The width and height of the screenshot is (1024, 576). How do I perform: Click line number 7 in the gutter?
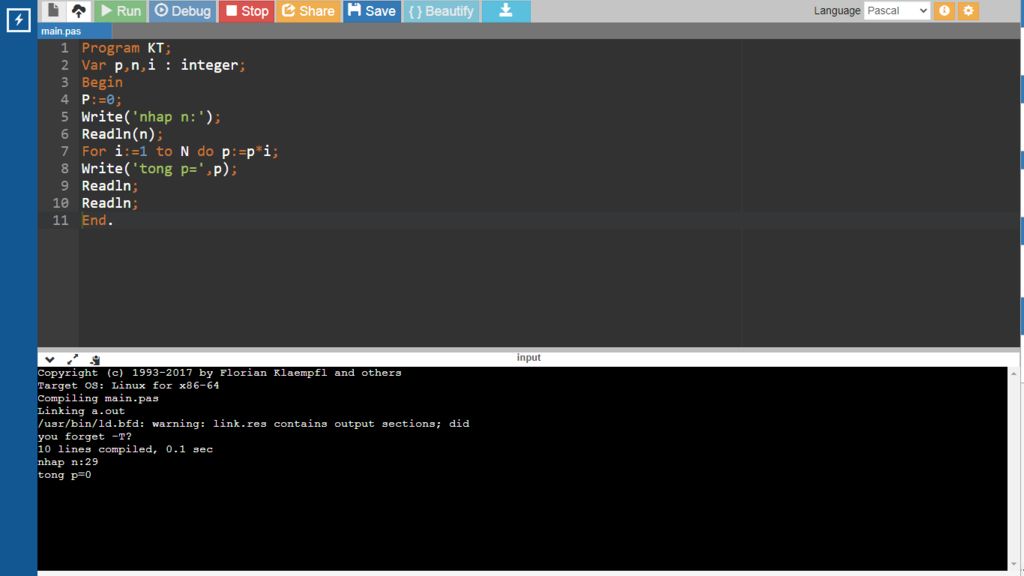coord(64,151)
